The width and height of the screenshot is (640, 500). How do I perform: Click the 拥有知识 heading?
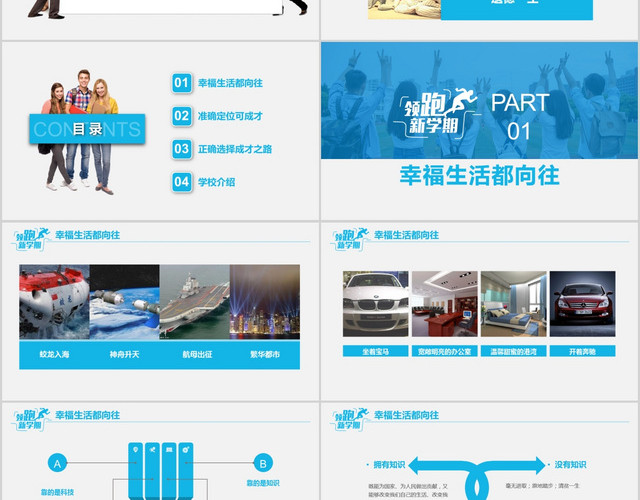[389, 464]
